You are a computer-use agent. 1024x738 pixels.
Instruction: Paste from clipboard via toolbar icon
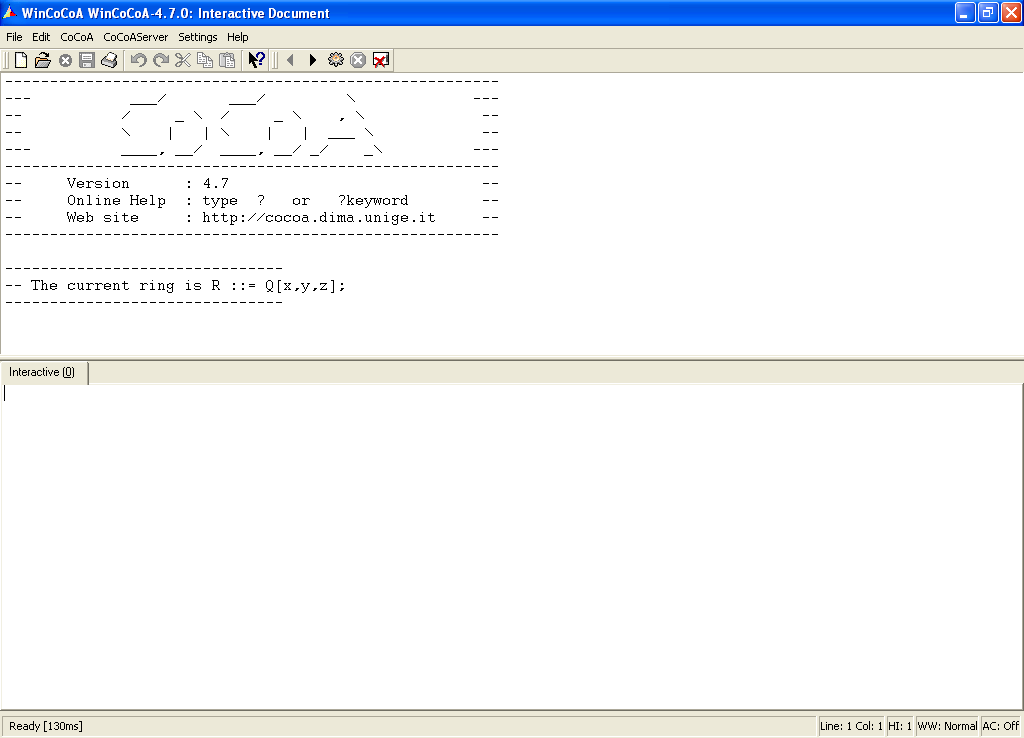pyautogui.click(x=227, y=60)
